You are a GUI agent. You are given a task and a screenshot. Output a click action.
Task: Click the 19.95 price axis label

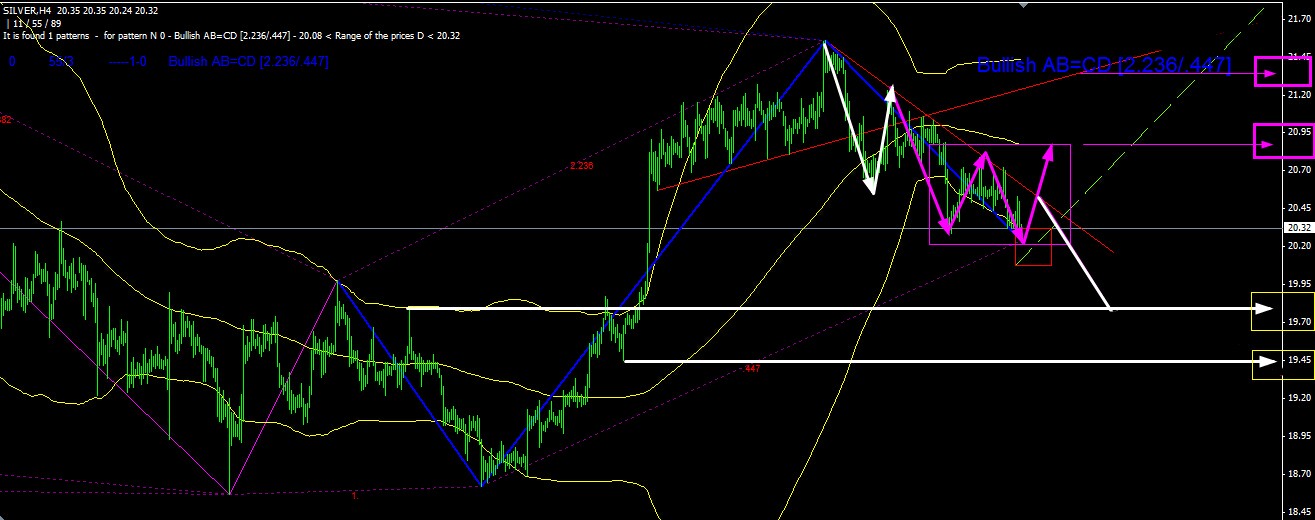click(x=1299, y=284)
